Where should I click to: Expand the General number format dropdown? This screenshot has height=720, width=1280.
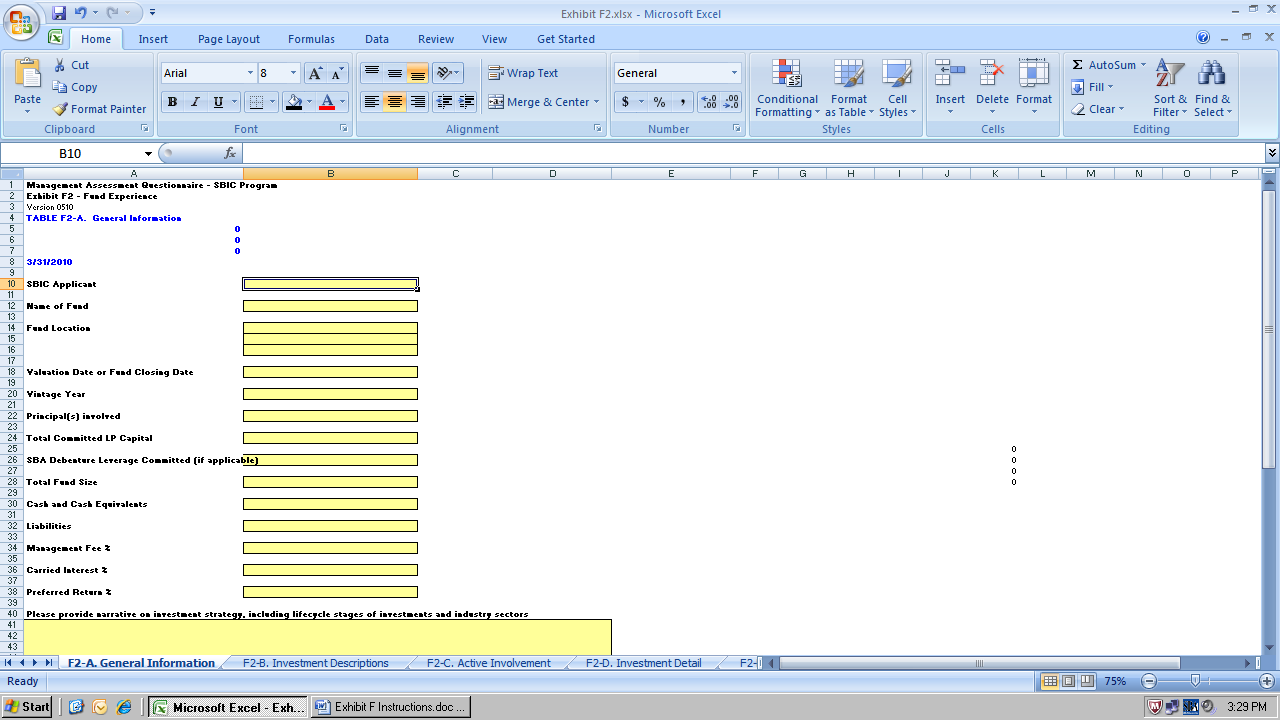(x=734, y=73)
